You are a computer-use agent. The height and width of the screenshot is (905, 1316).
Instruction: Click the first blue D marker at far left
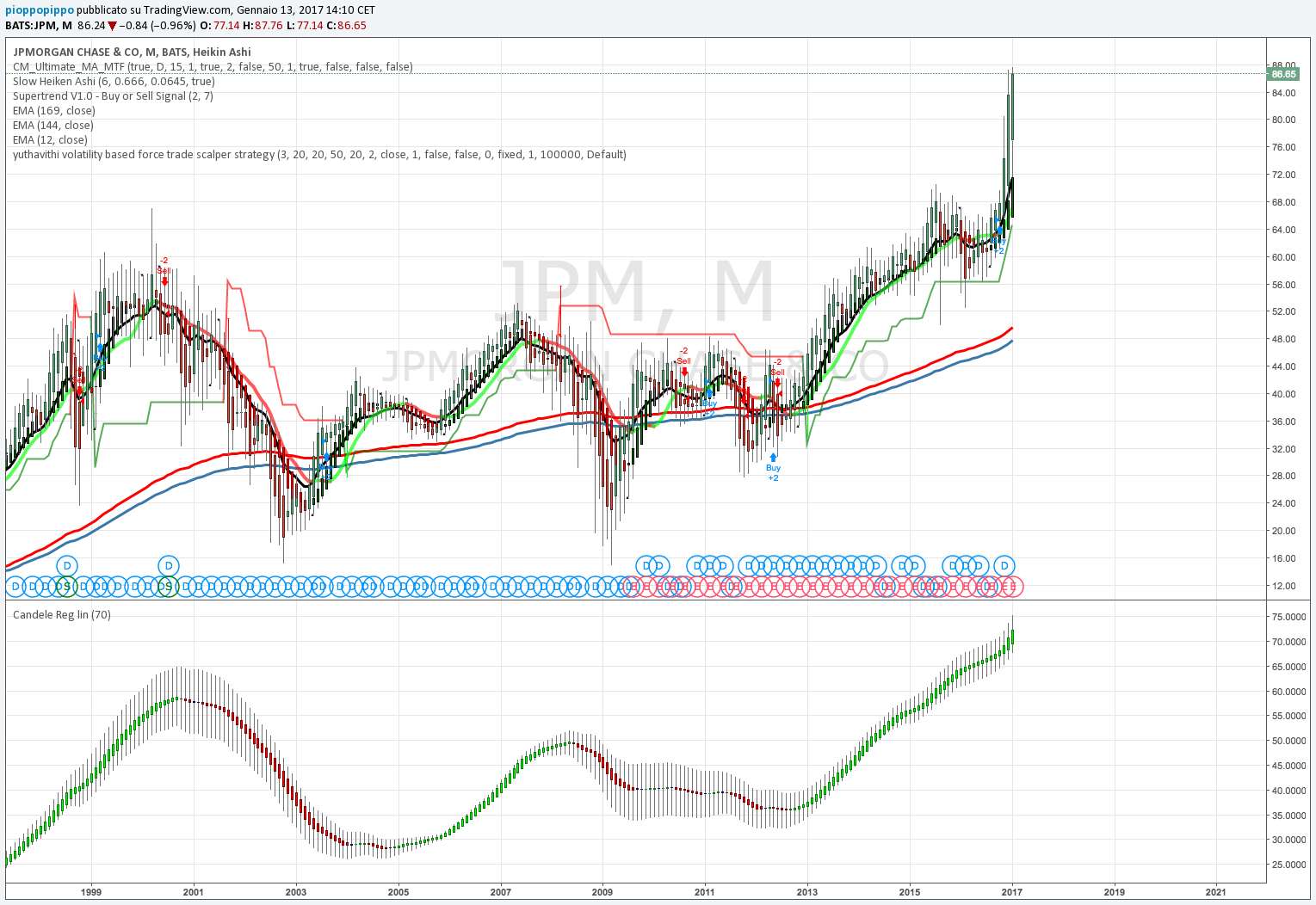(14, 587)
